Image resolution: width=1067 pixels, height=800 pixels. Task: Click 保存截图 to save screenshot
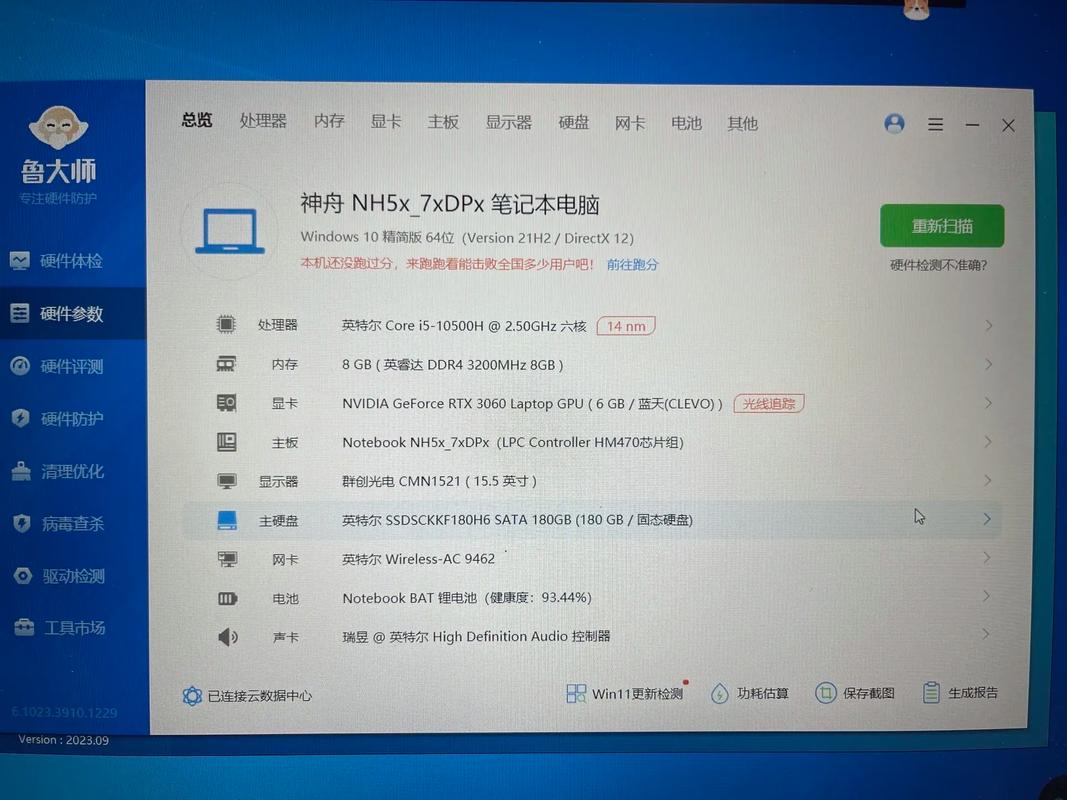tap(826, 693)
